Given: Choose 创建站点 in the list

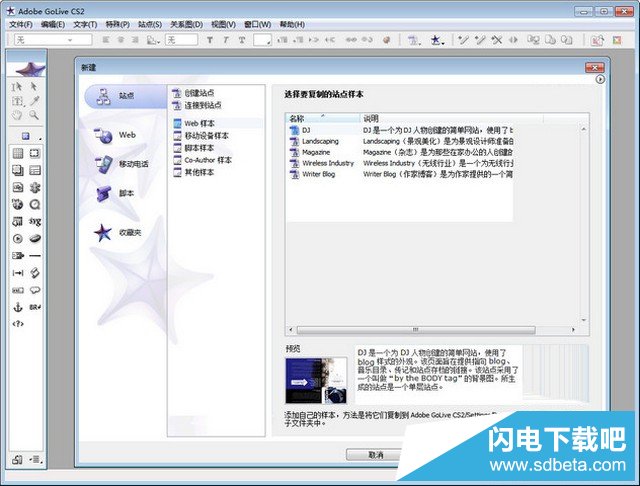Looking at the screenshot, I should click(x=193, y=93).
